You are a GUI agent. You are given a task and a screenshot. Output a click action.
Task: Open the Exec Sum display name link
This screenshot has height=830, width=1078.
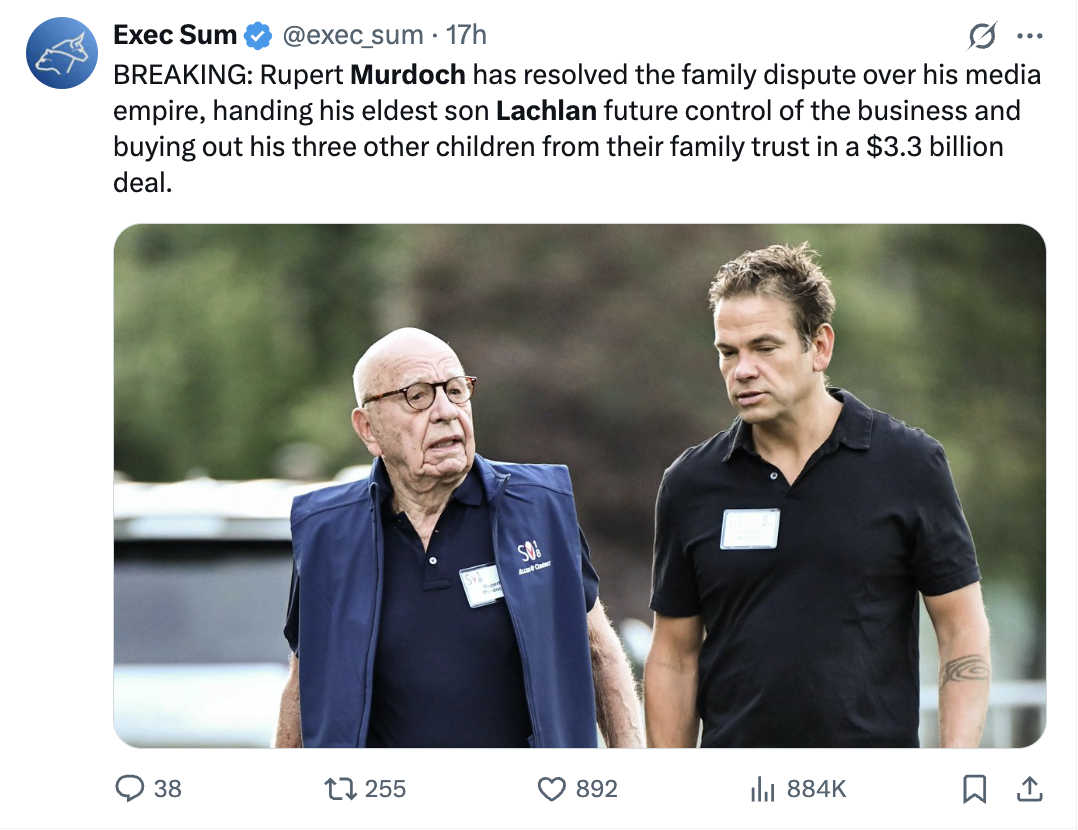[x=175, y=35]
